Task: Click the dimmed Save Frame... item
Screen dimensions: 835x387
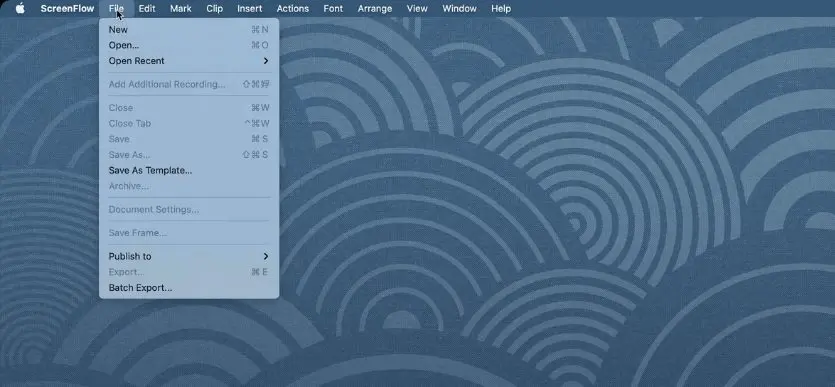Action: point(189,233)
